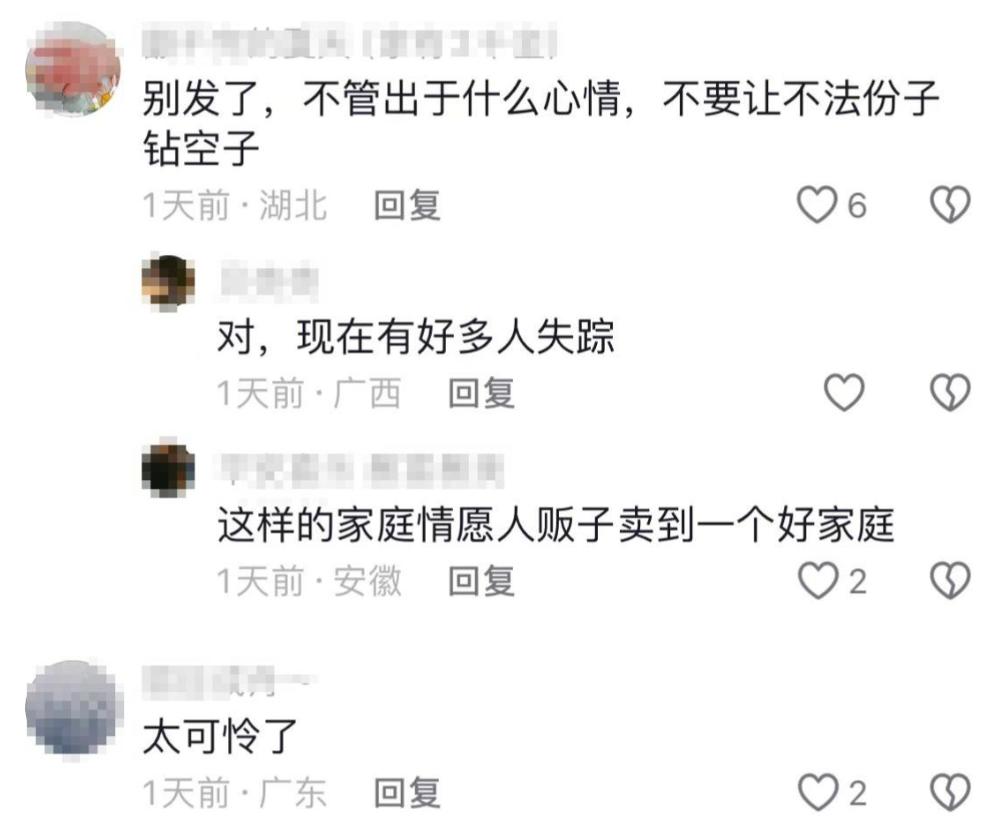The image size is (1004, 816).
Task: Open the first commenter's blurred avatar
Action: pyautogui.click(x=74, y=69)
